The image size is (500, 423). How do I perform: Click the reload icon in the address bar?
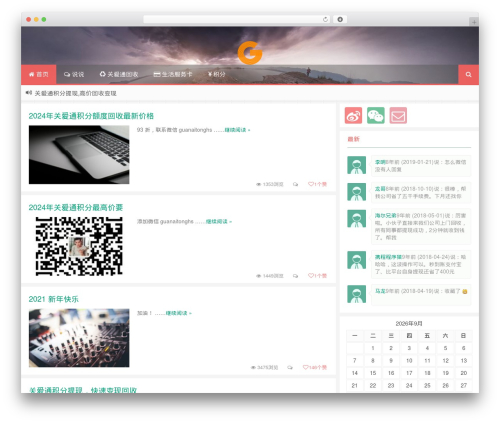(x=325, y=19)
